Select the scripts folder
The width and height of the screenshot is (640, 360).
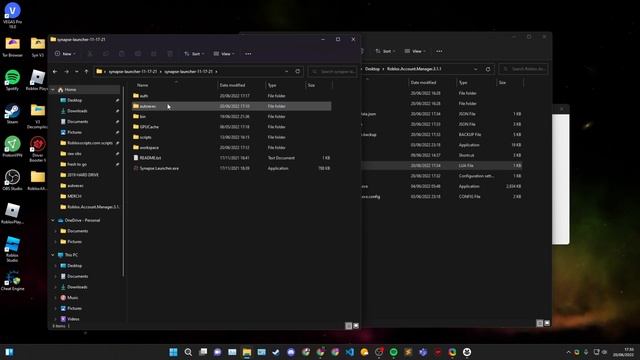click(231, 137)
